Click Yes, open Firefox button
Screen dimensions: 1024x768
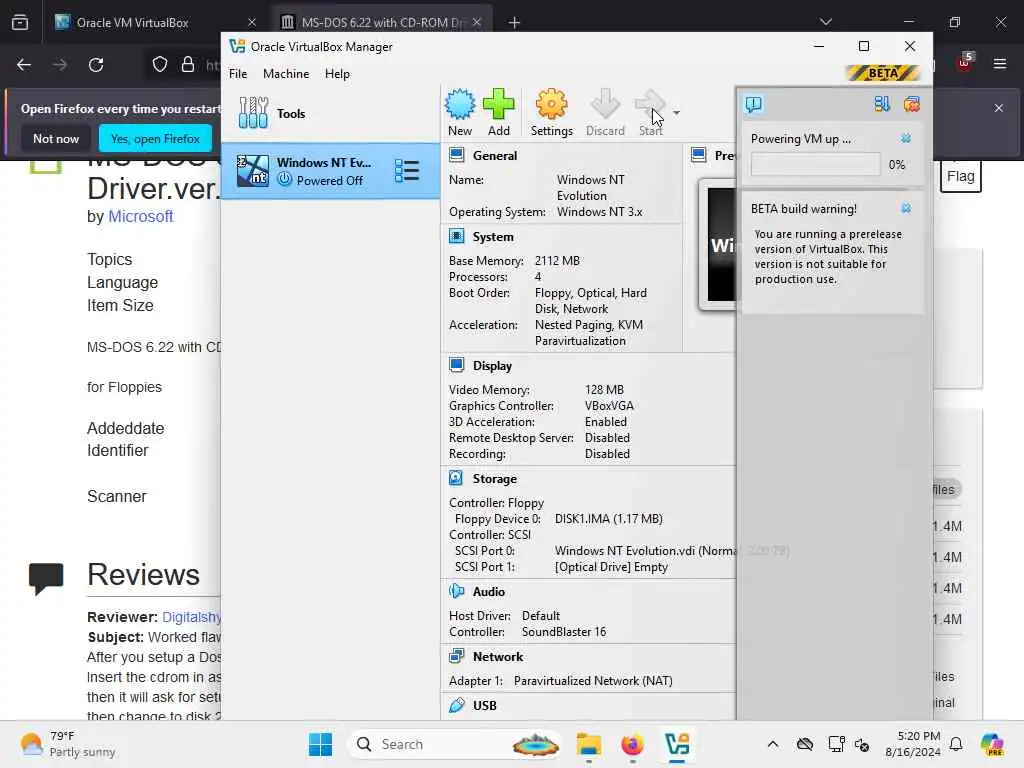coord(155,139)
